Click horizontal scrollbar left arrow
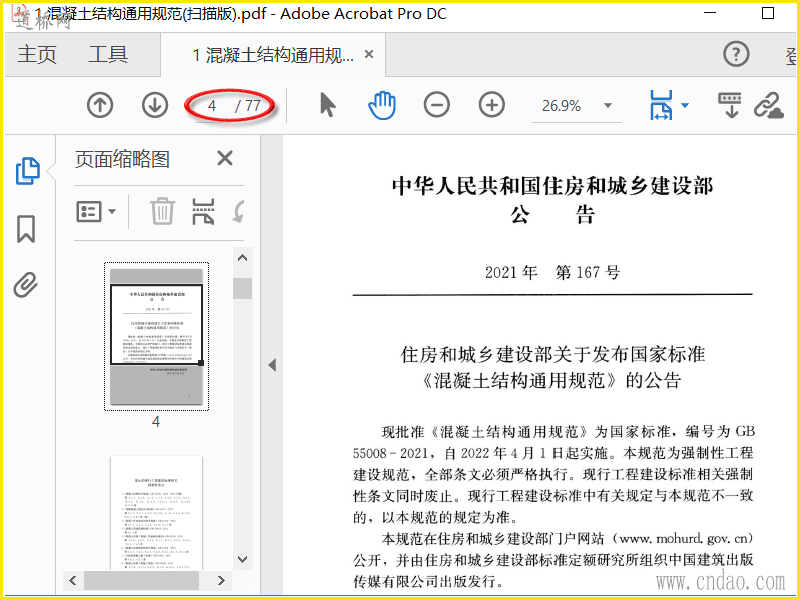Image resolution: width=800 pixels, height=600 pixels. [x=73, y=581]
